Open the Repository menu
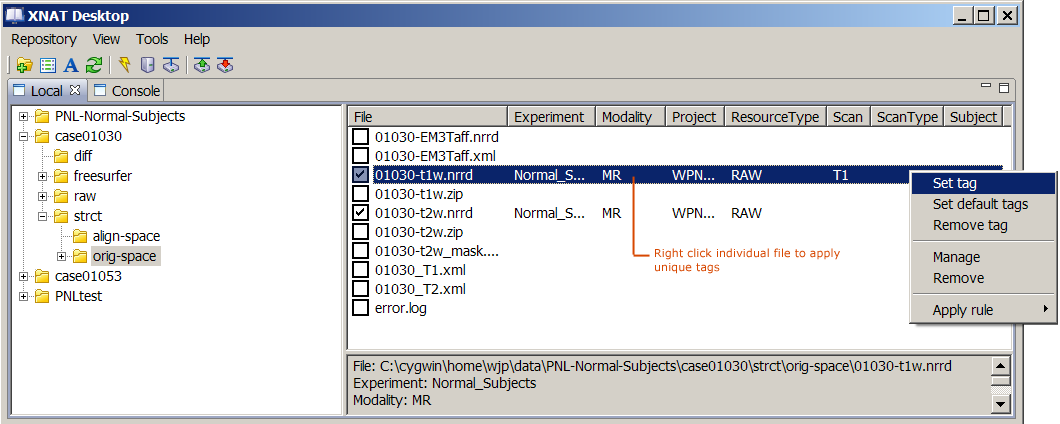The height and width of the screenshot is (424, 1060). (44, 39)
